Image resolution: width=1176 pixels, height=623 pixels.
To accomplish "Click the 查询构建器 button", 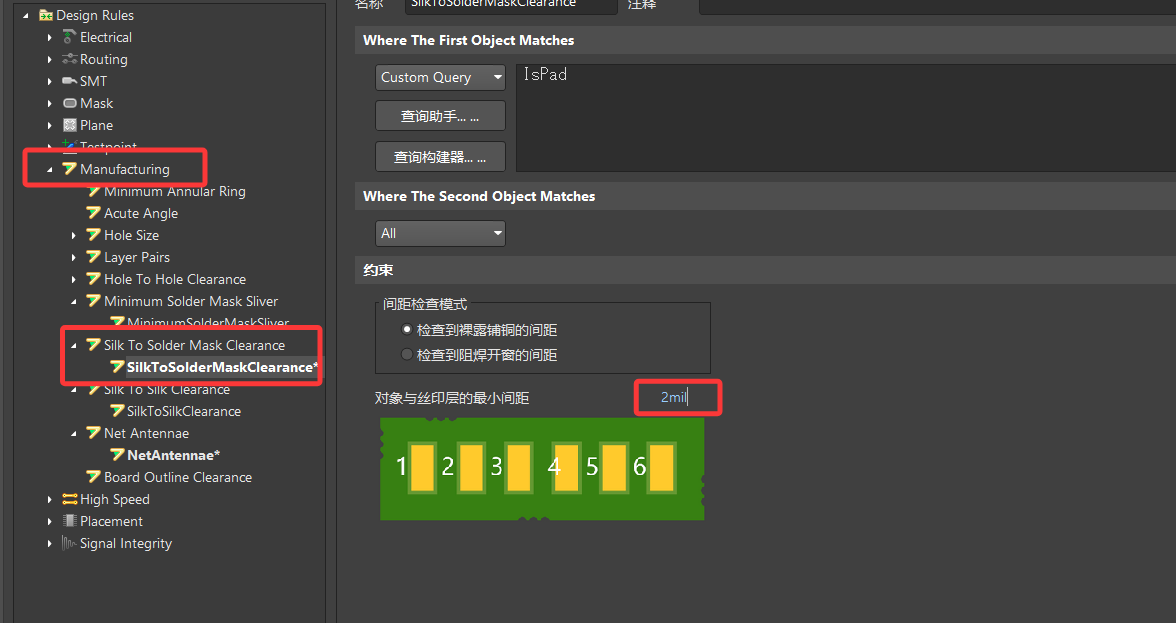I will pos(440,157).
